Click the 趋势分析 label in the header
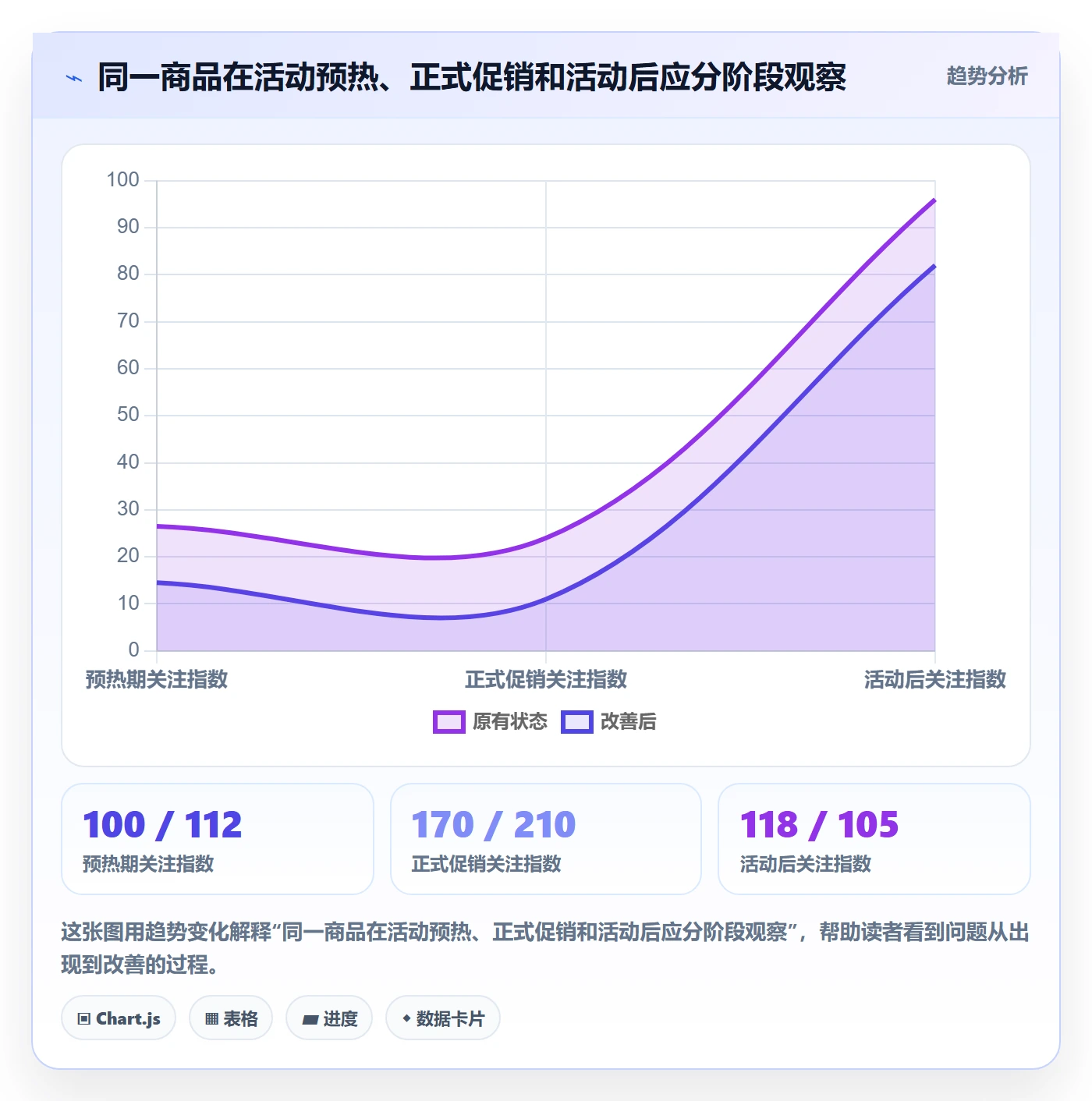 pyautogui.click(x=987, y=76)
